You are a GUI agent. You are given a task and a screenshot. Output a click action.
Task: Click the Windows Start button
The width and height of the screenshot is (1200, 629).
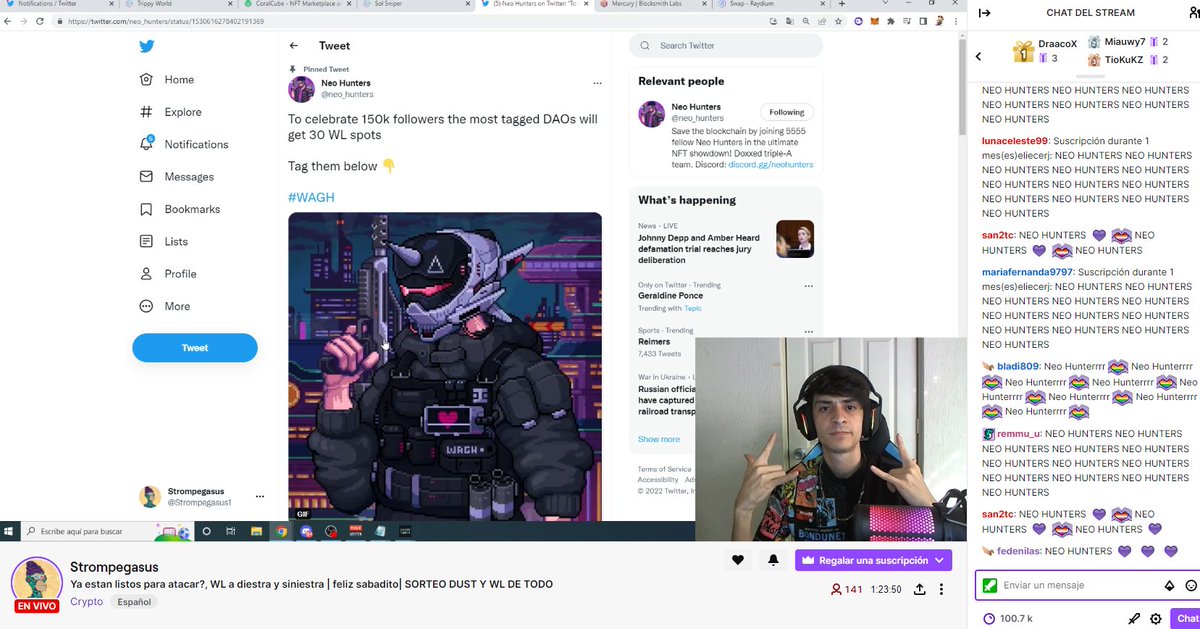click(10, 531)
